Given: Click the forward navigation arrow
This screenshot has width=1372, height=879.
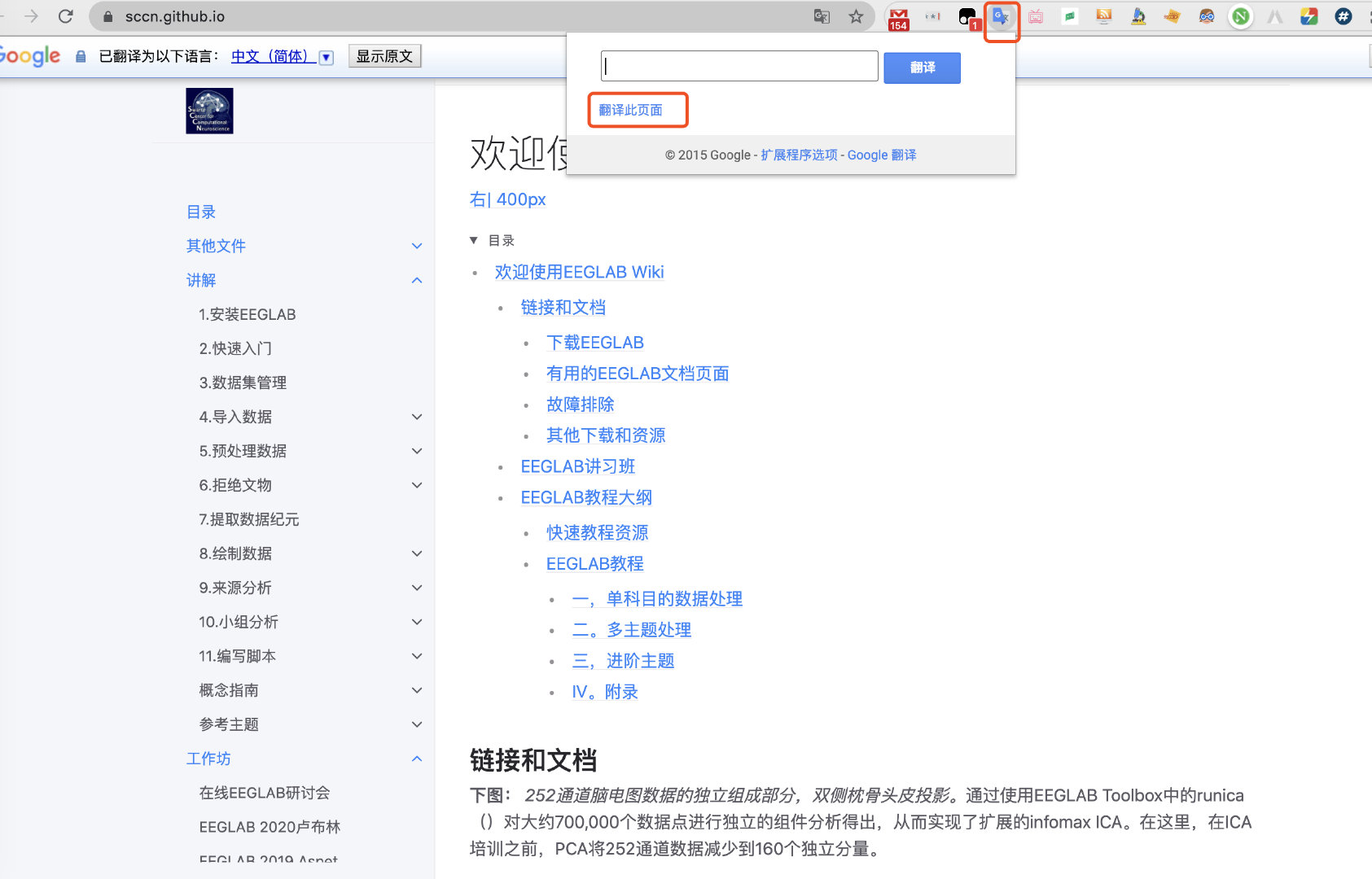Looking at the screenshot, I should (31, 16).
